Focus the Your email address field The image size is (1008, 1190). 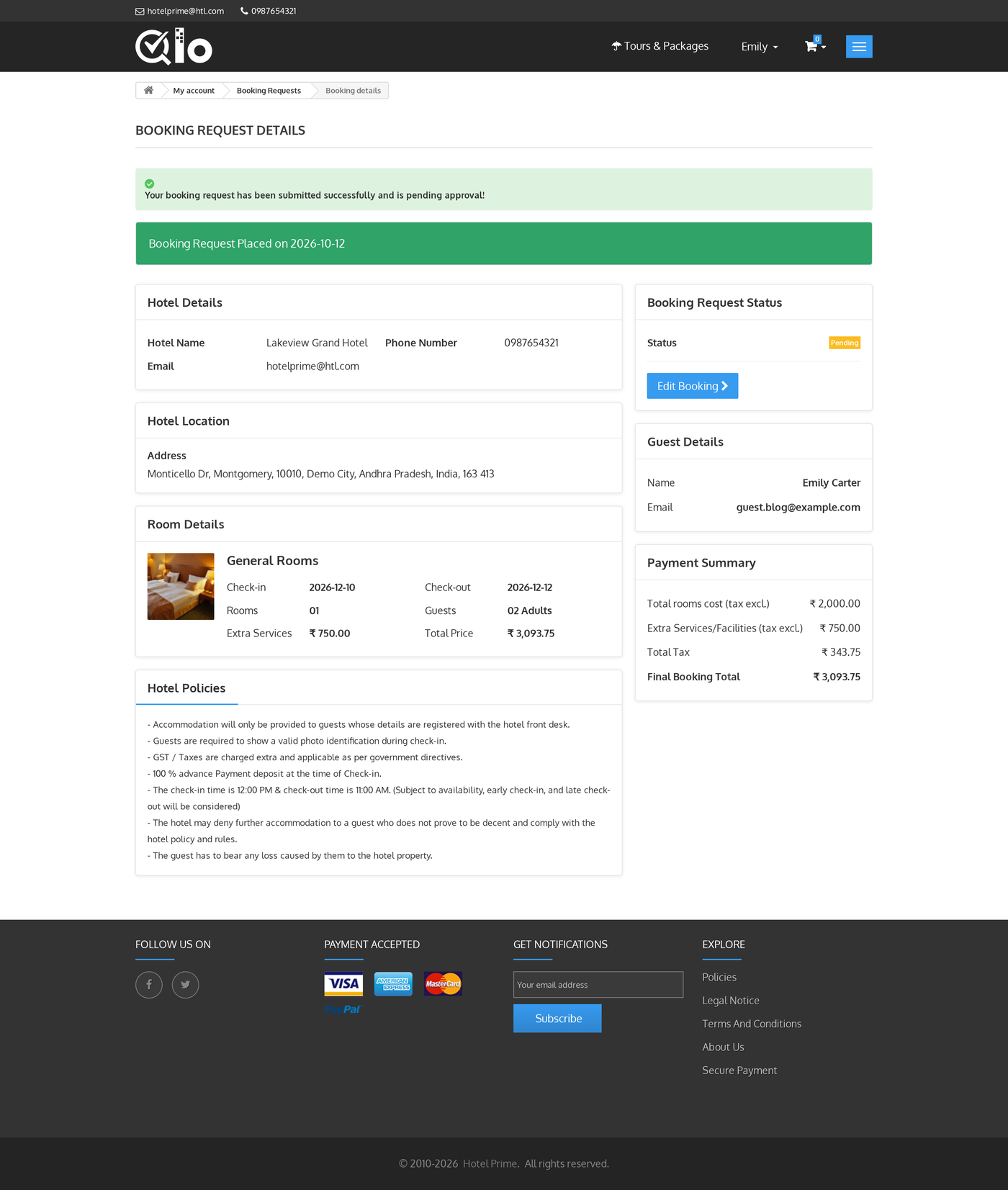[x=598, y=985]
